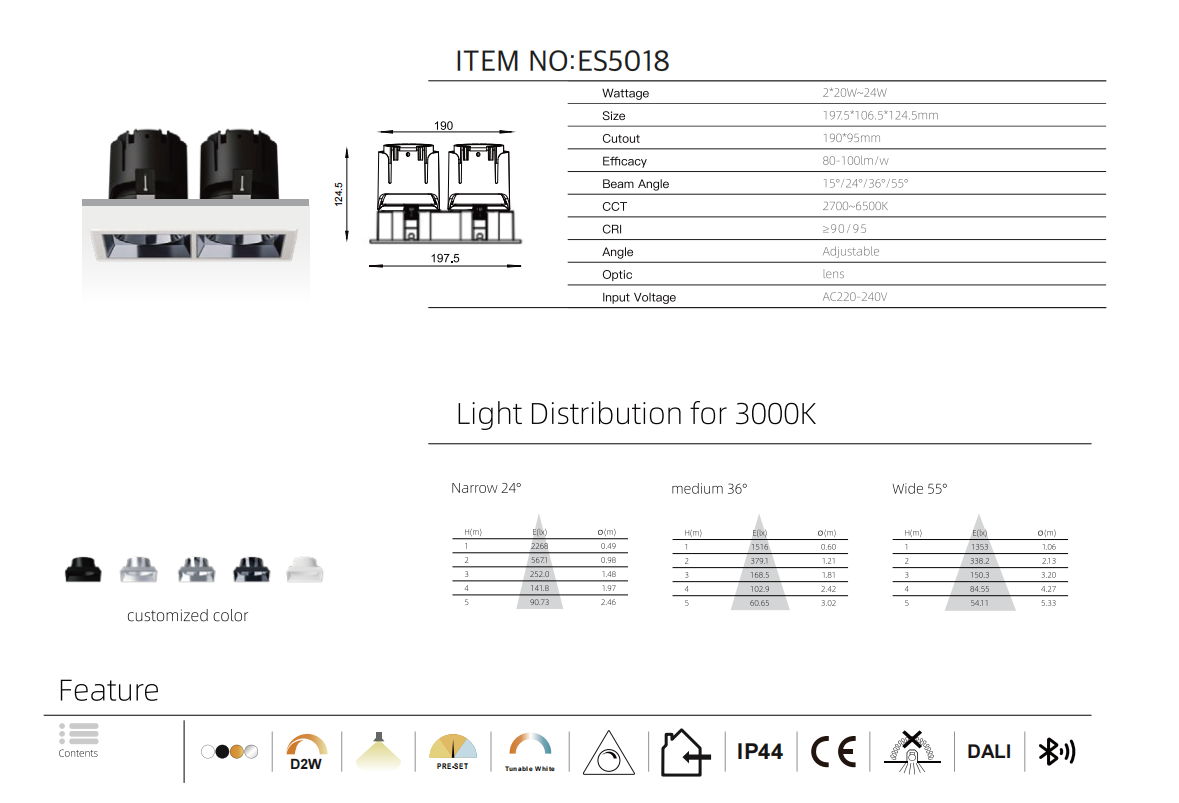
Task: Select the indoor-use house arrow icon
Action: [x=685, y=753]
